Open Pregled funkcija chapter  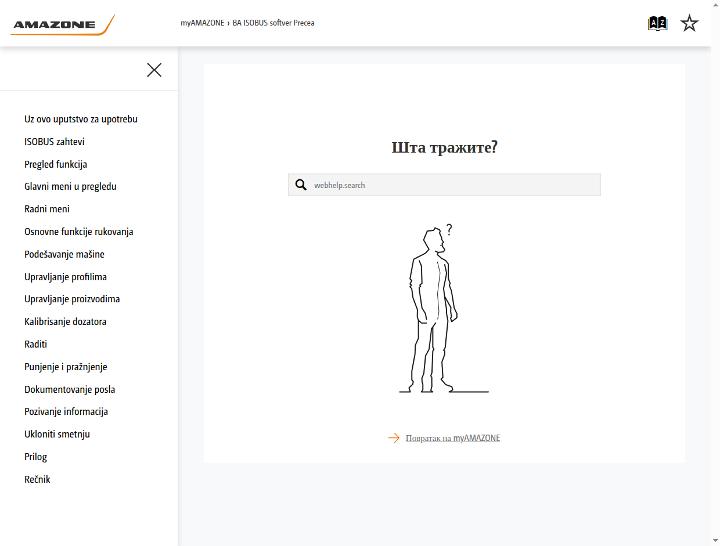(56, 164)
